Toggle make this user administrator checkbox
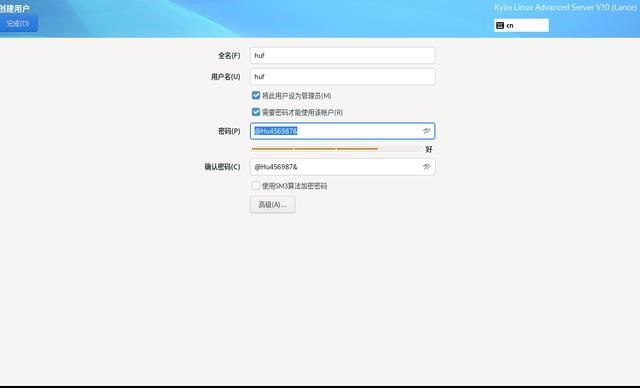This screenshot has height=388, width=640. [x=256, y=95]
